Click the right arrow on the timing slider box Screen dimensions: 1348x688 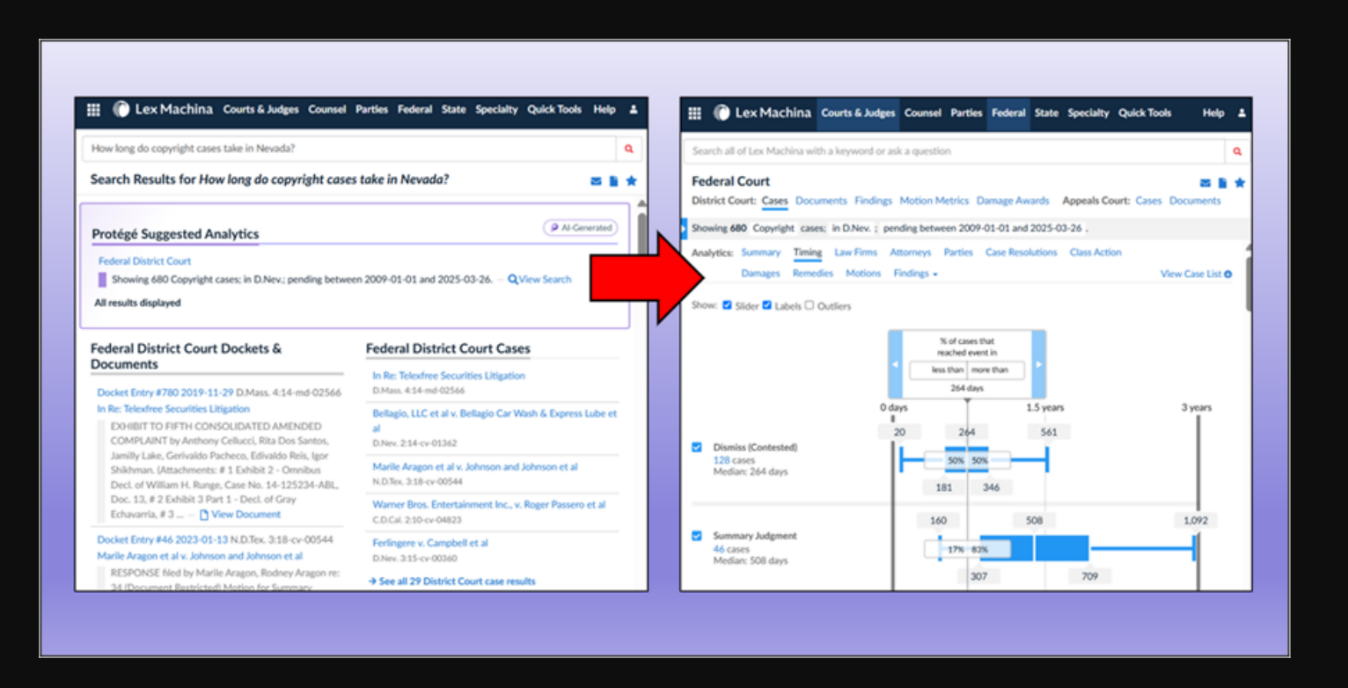point(1038,365)
